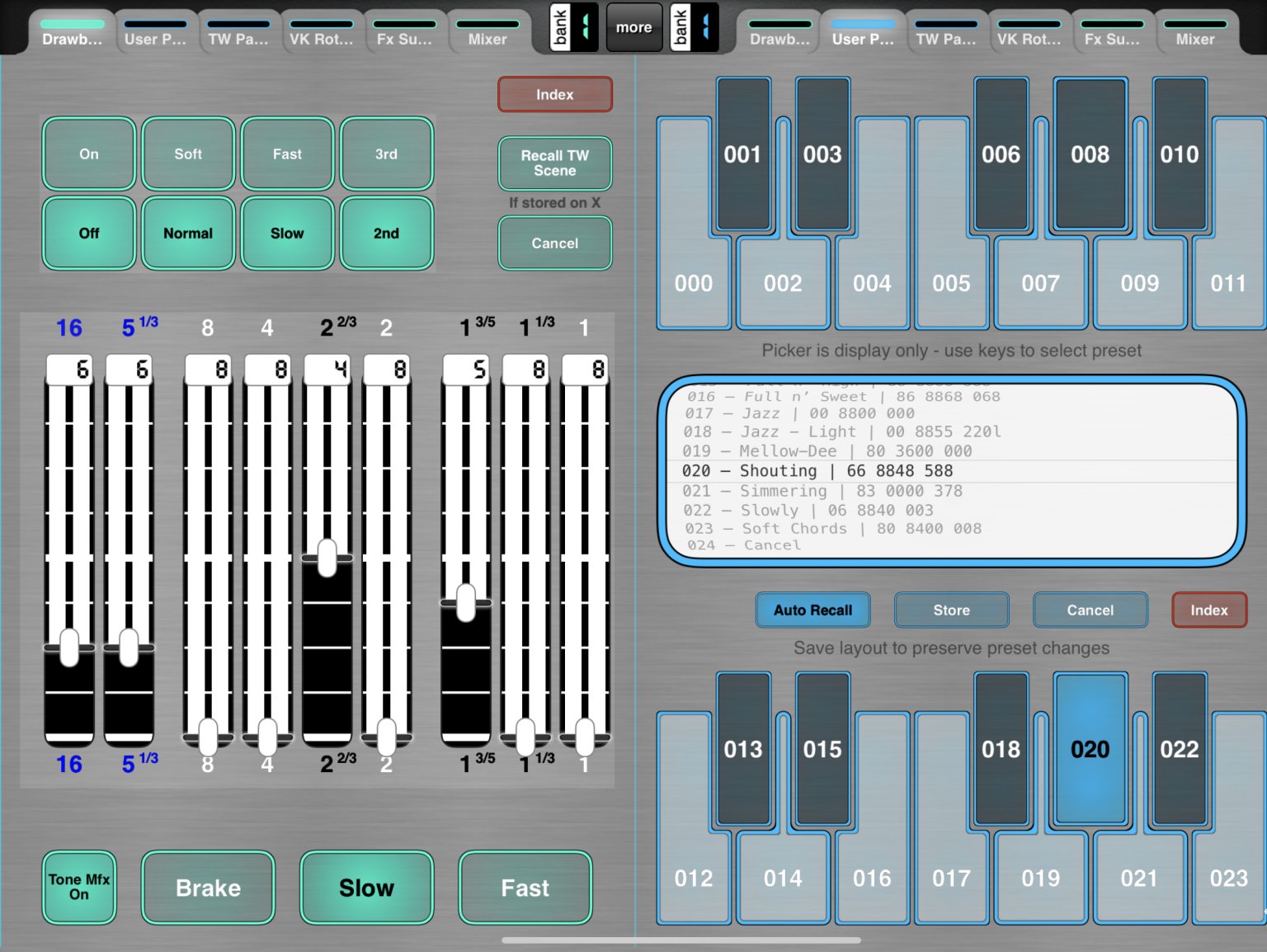Click Recall TW Scene button
Viewport: 1267px width, 952px height.
[555, 163]
